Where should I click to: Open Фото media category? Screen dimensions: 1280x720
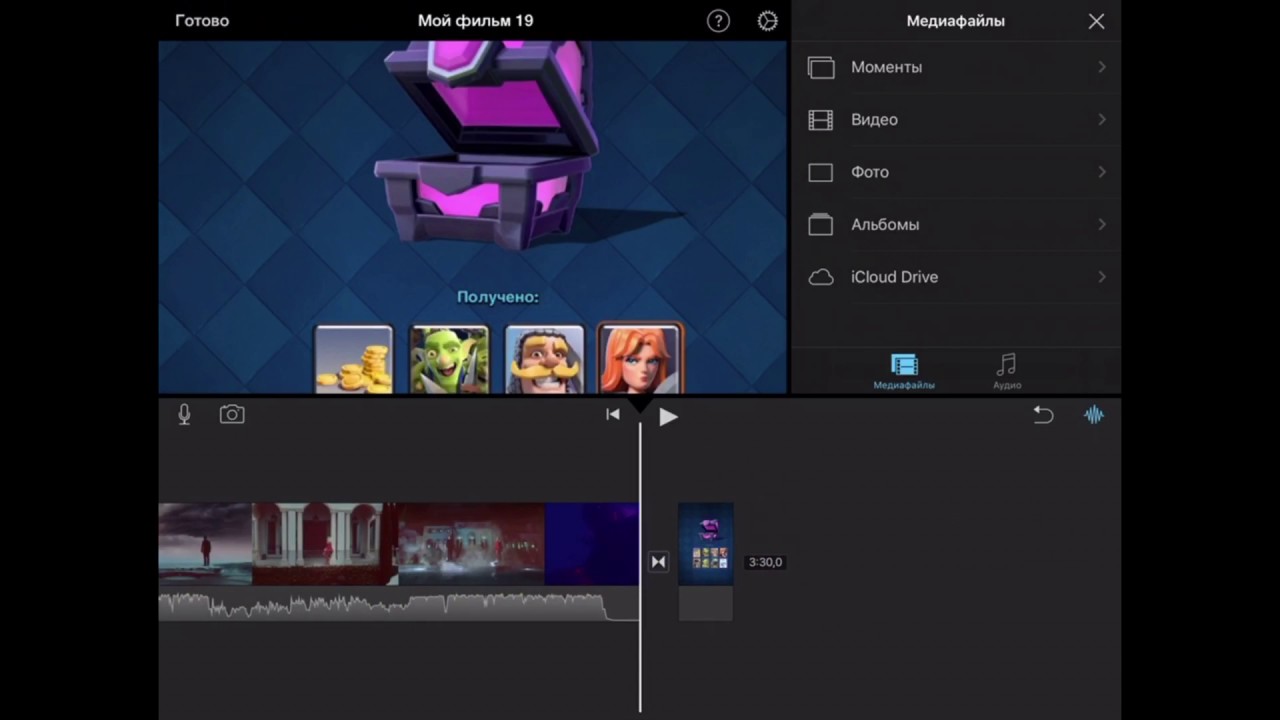(956, 172)
